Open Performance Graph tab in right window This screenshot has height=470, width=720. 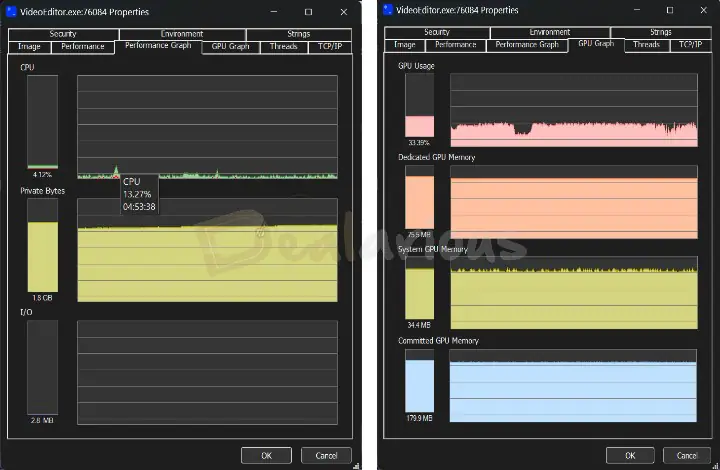coord(527,45)
